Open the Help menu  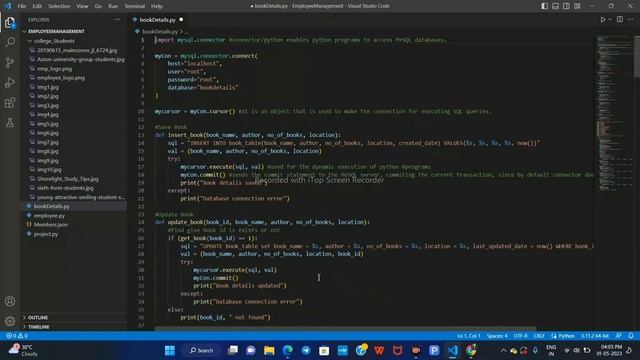(157, 6)
